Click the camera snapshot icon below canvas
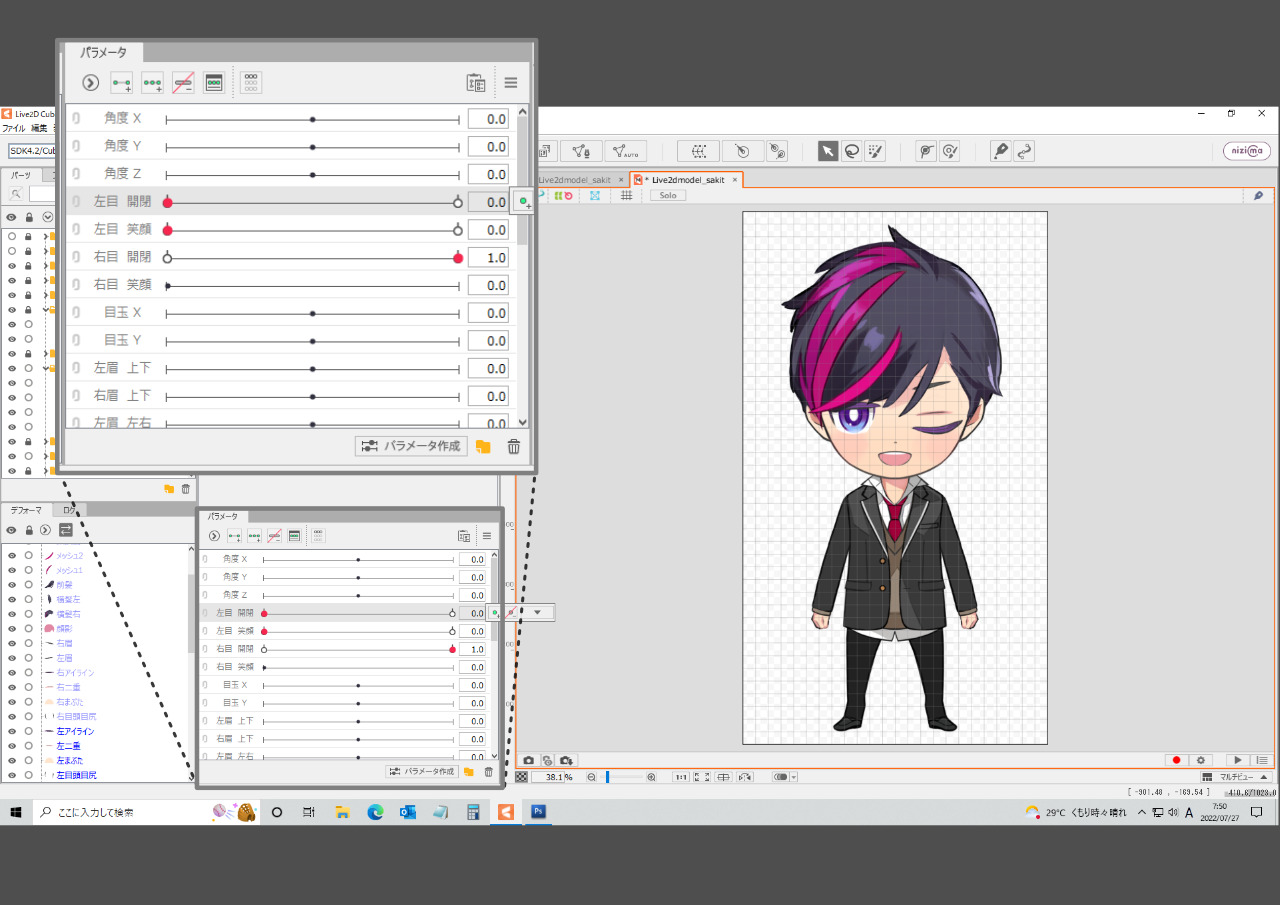This screenshot has height=905, width=1280. [x=529, y=761]
